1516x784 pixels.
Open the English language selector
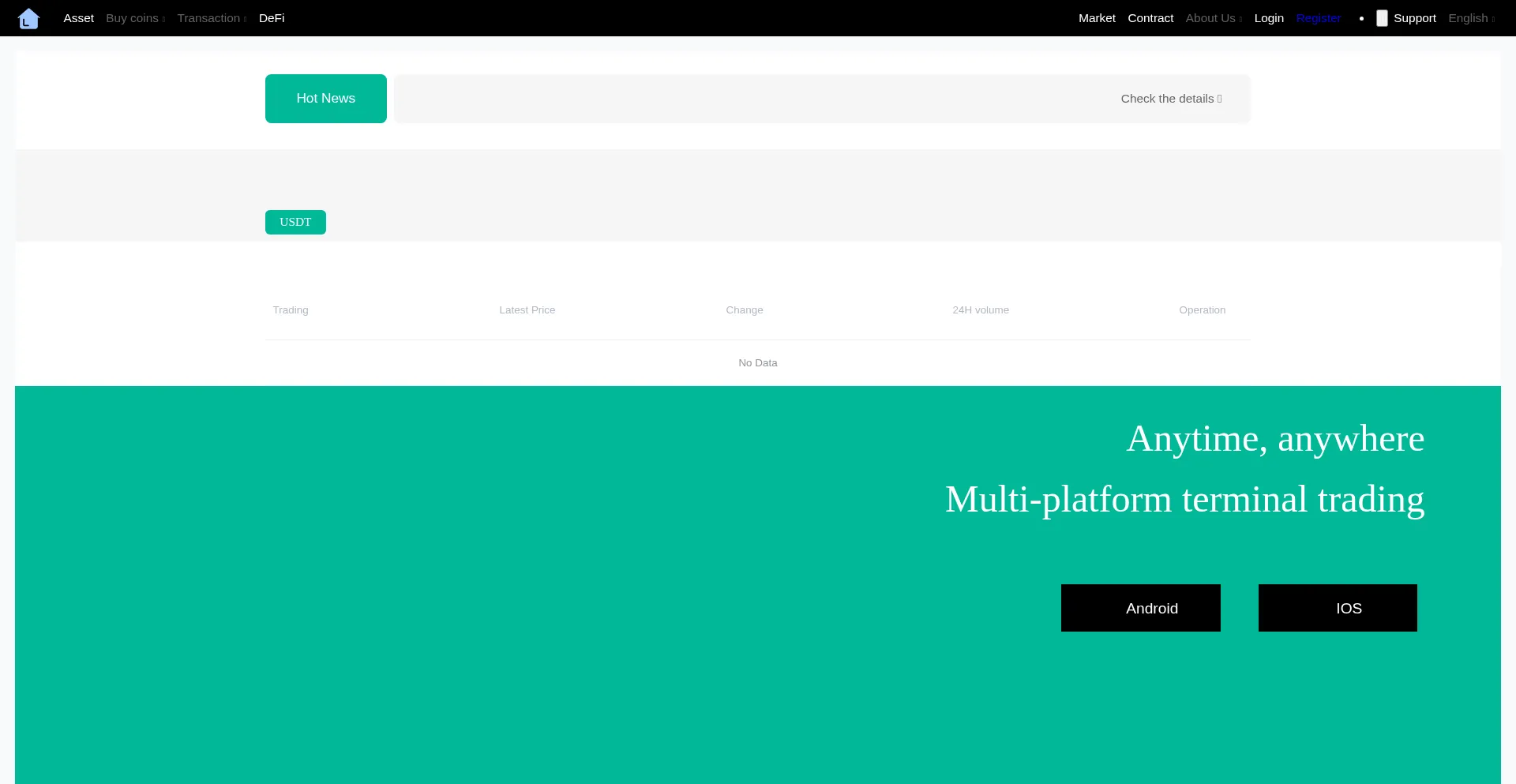click(x=1471, y=18)
